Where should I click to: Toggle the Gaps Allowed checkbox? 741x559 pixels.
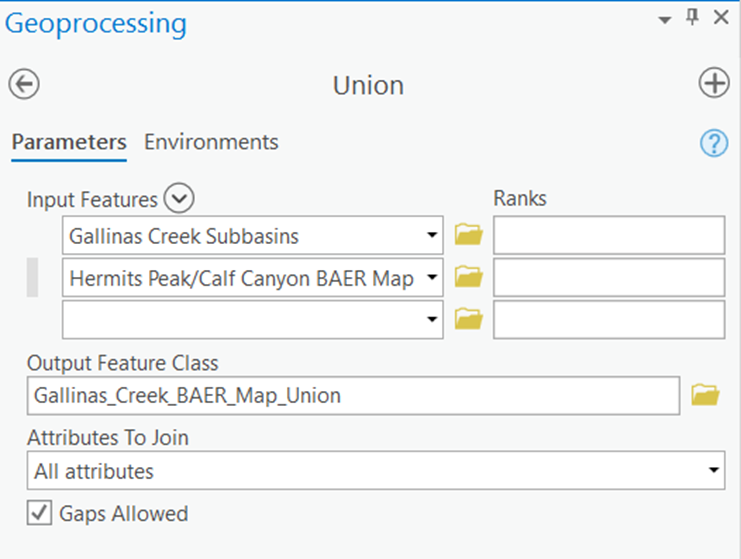click(39, 514)
